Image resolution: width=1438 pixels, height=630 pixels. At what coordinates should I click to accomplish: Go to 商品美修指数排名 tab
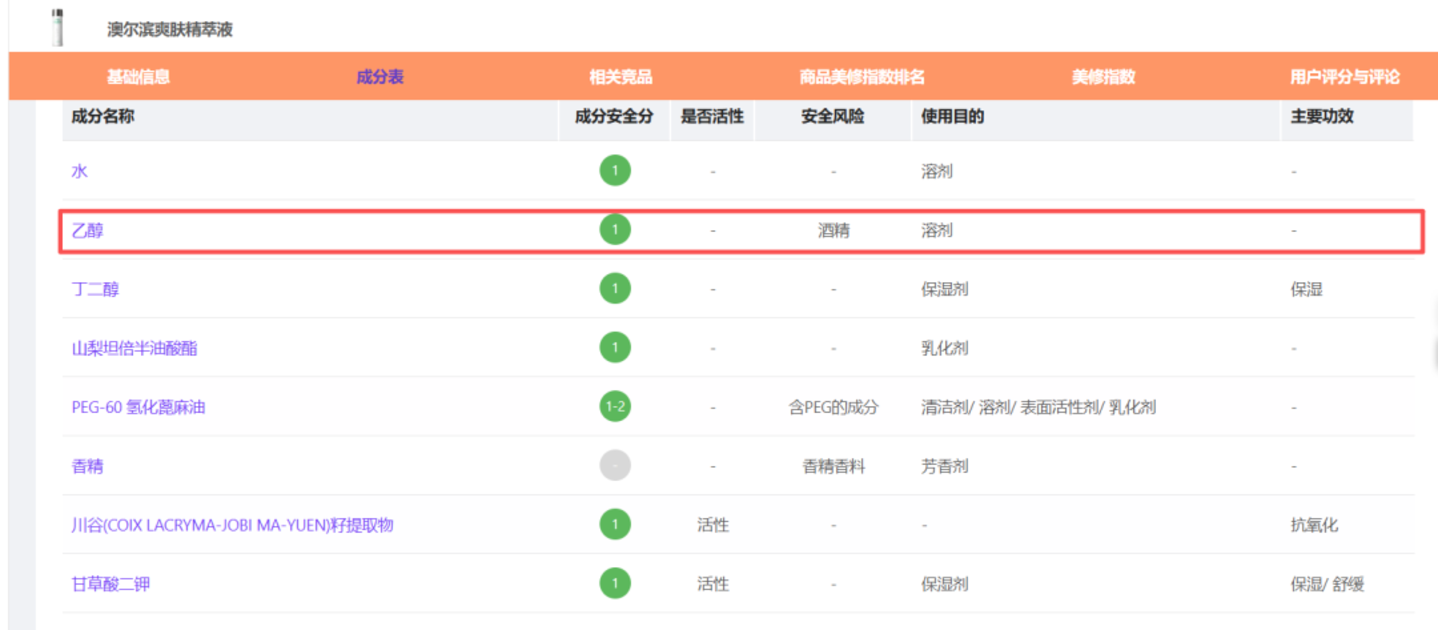pyautogui.click(x=862, y=77)
